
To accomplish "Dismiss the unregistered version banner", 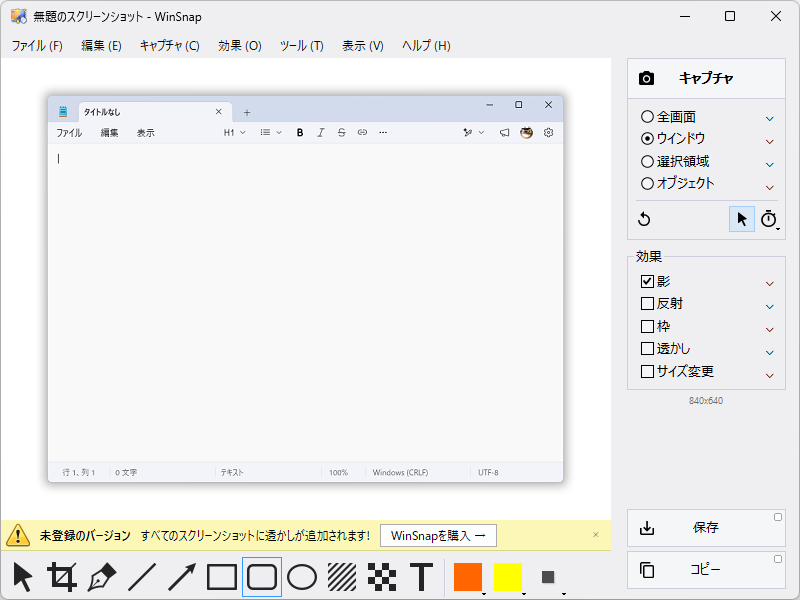I will click(595, 535).
